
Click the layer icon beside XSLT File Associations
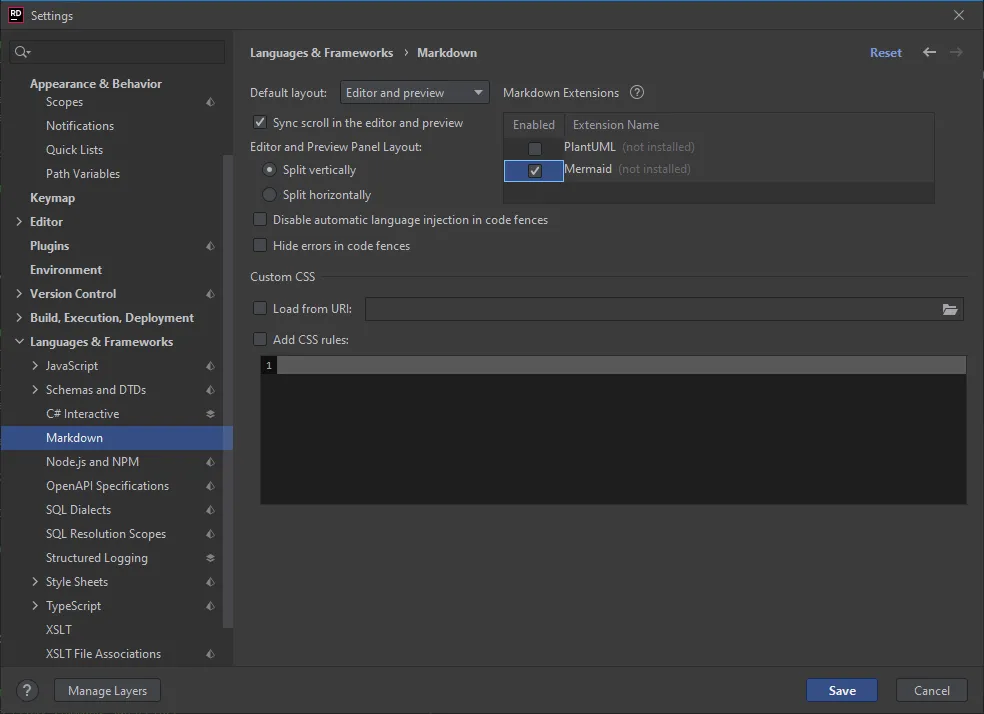pos(210,654)
